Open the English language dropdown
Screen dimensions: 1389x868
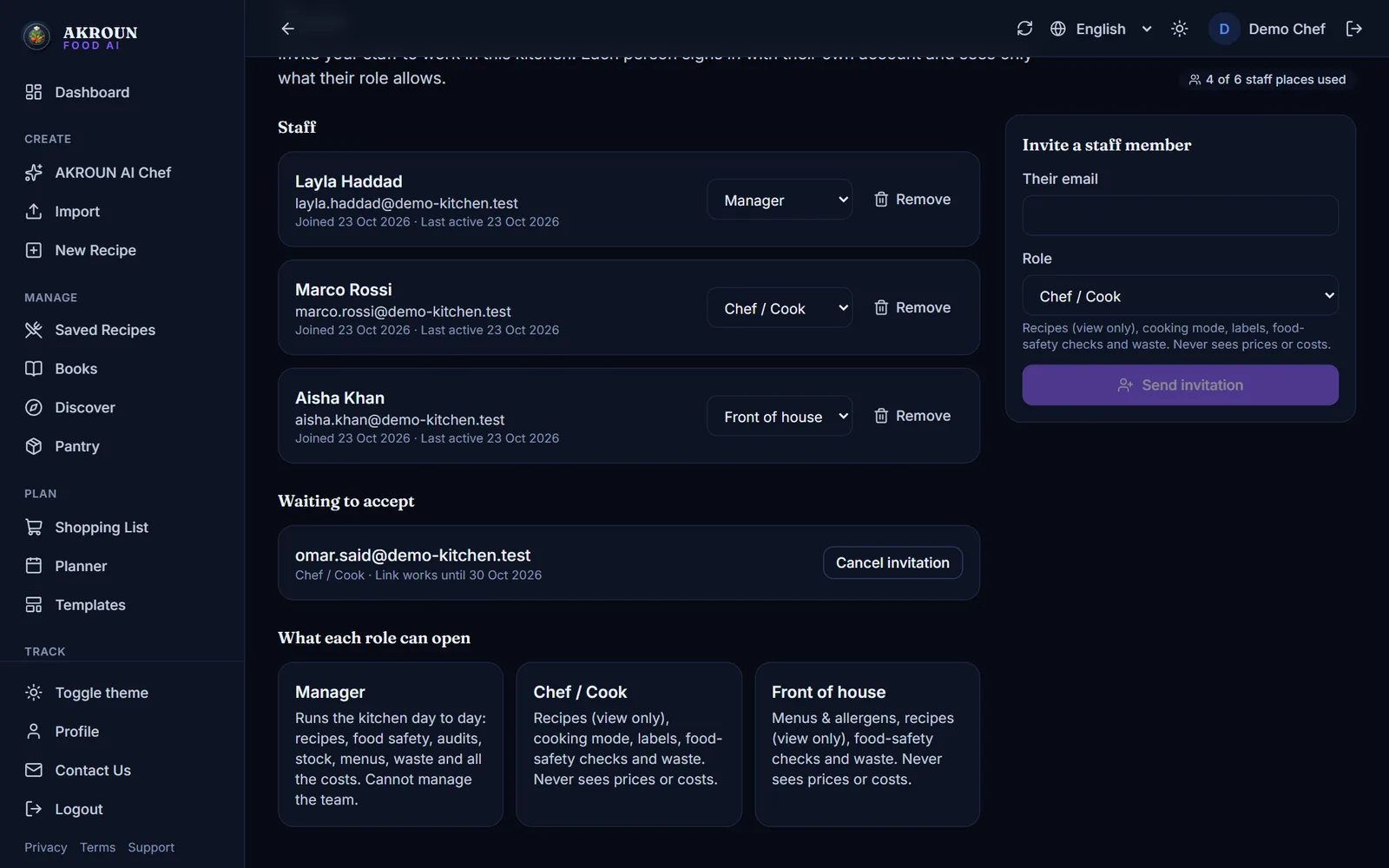coord(1101,29)
